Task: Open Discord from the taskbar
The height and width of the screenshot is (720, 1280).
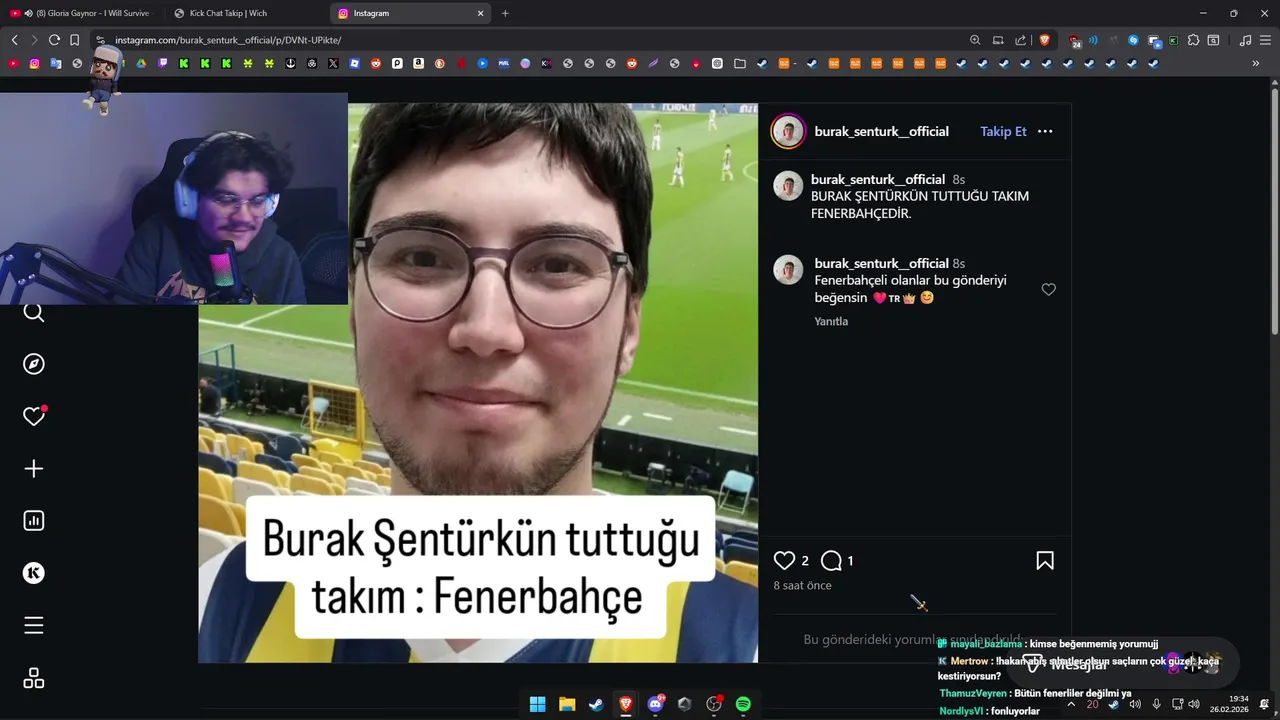Action: point(656,704)
